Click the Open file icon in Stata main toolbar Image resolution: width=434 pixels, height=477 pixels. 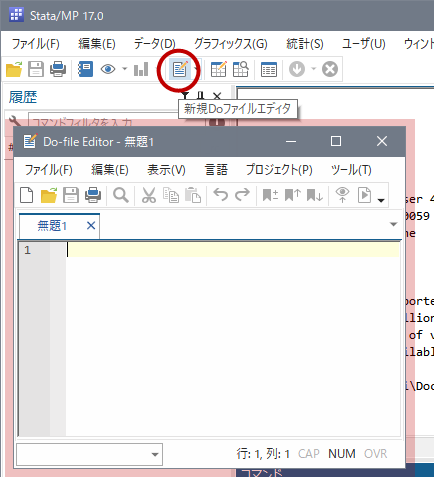[x=14, y=69]
